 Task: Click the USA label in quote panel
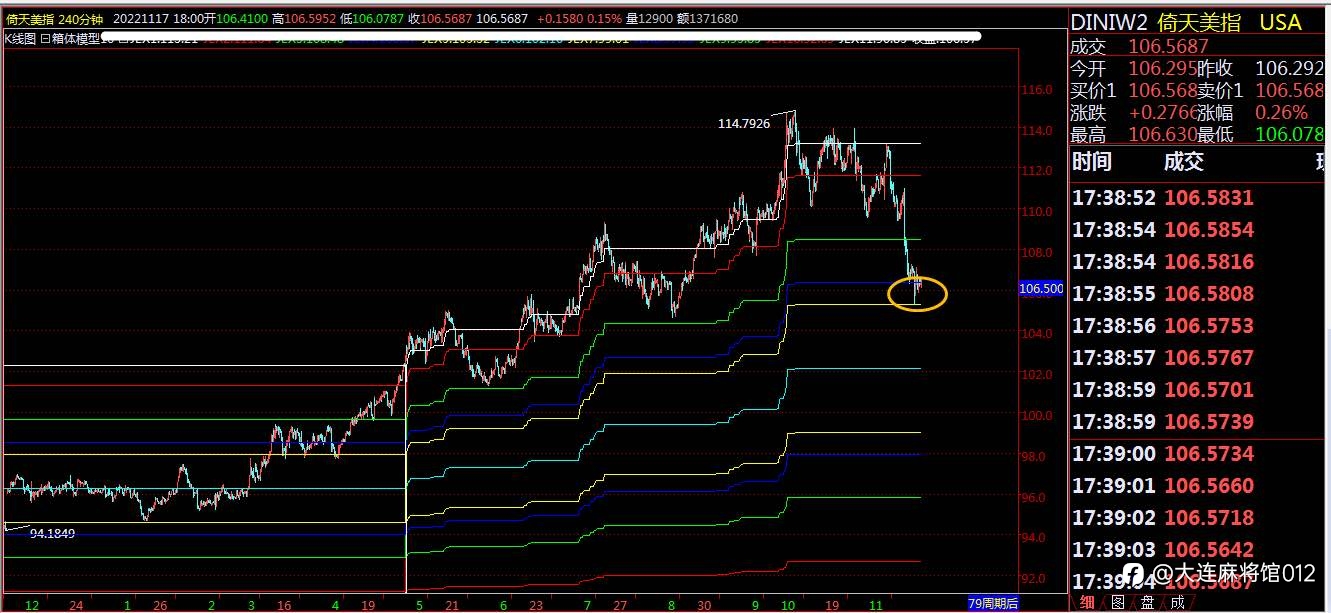pyautogui.click(x=1280, y=22)
